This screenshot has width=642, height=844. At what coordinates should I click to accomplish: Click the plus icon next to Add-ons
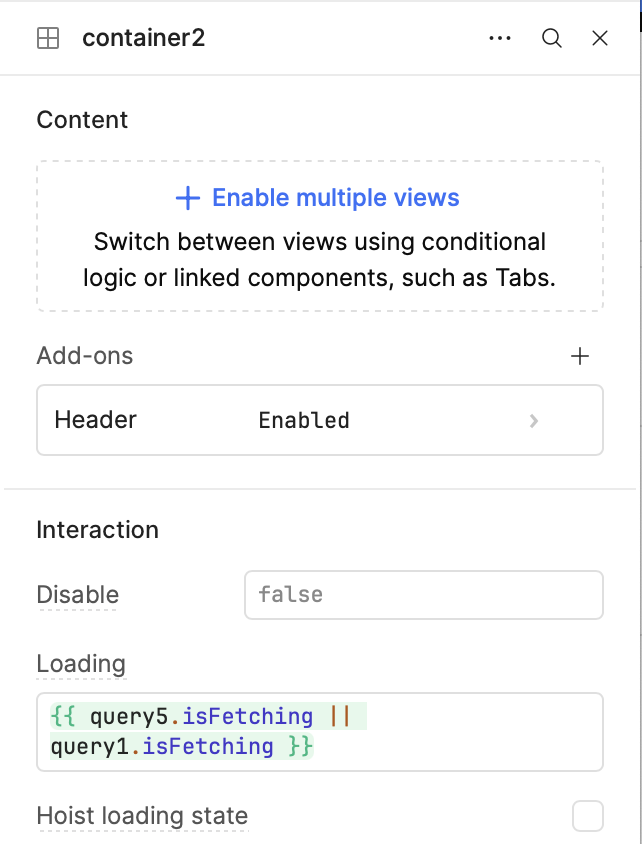[x=580, y=356]
